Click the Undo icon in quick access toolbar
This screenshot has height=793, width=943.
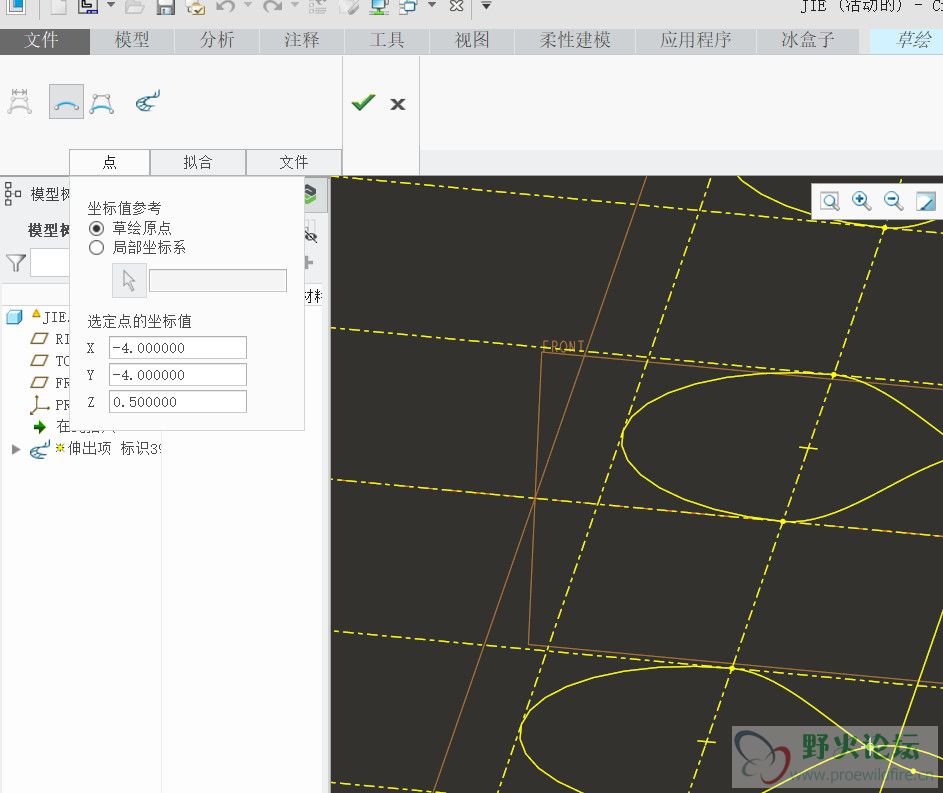(226, 7)
